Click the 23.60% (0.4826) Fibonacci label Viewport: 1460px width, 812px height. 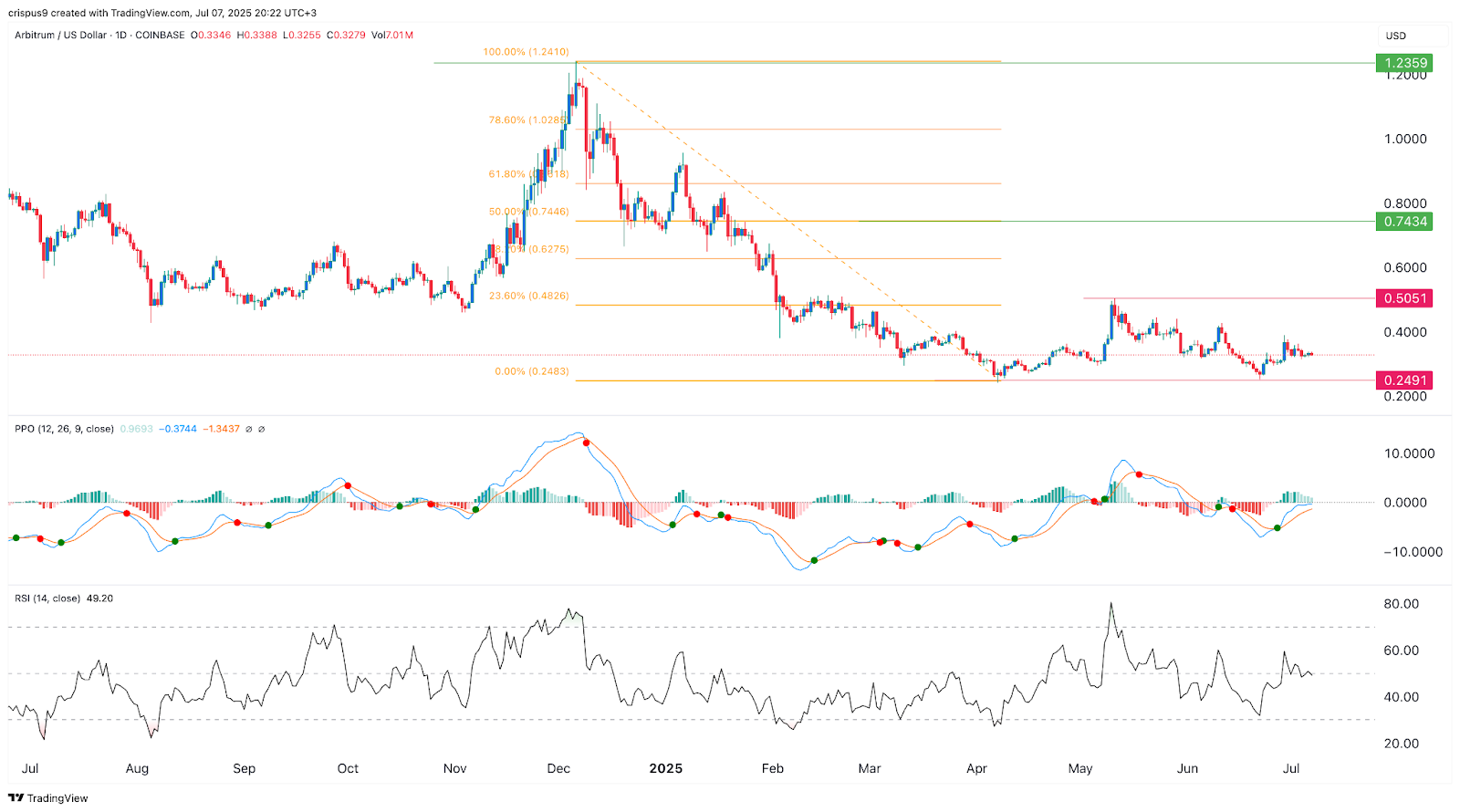(528, 297)
